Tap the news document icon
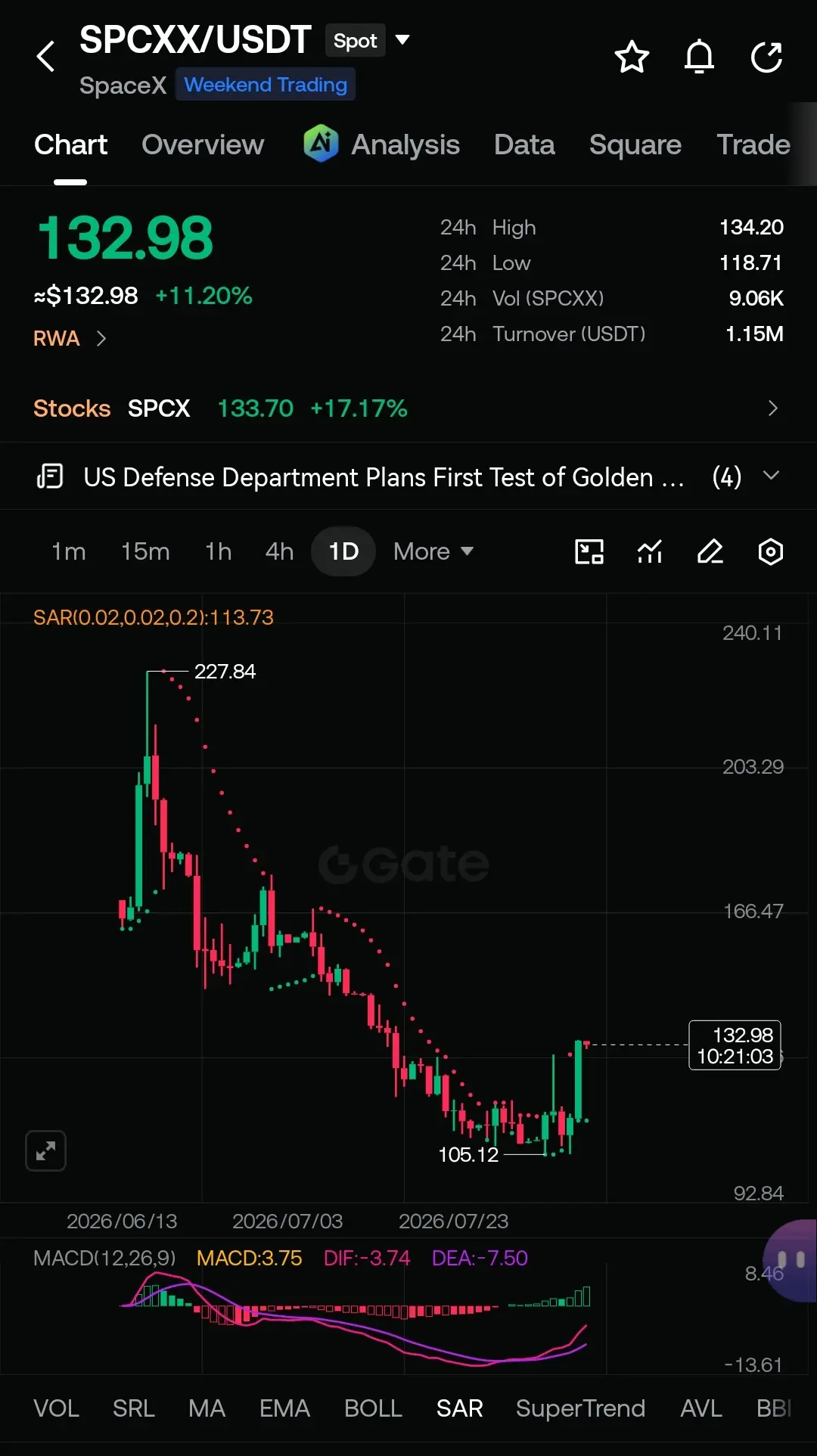 tap(50, 477)
